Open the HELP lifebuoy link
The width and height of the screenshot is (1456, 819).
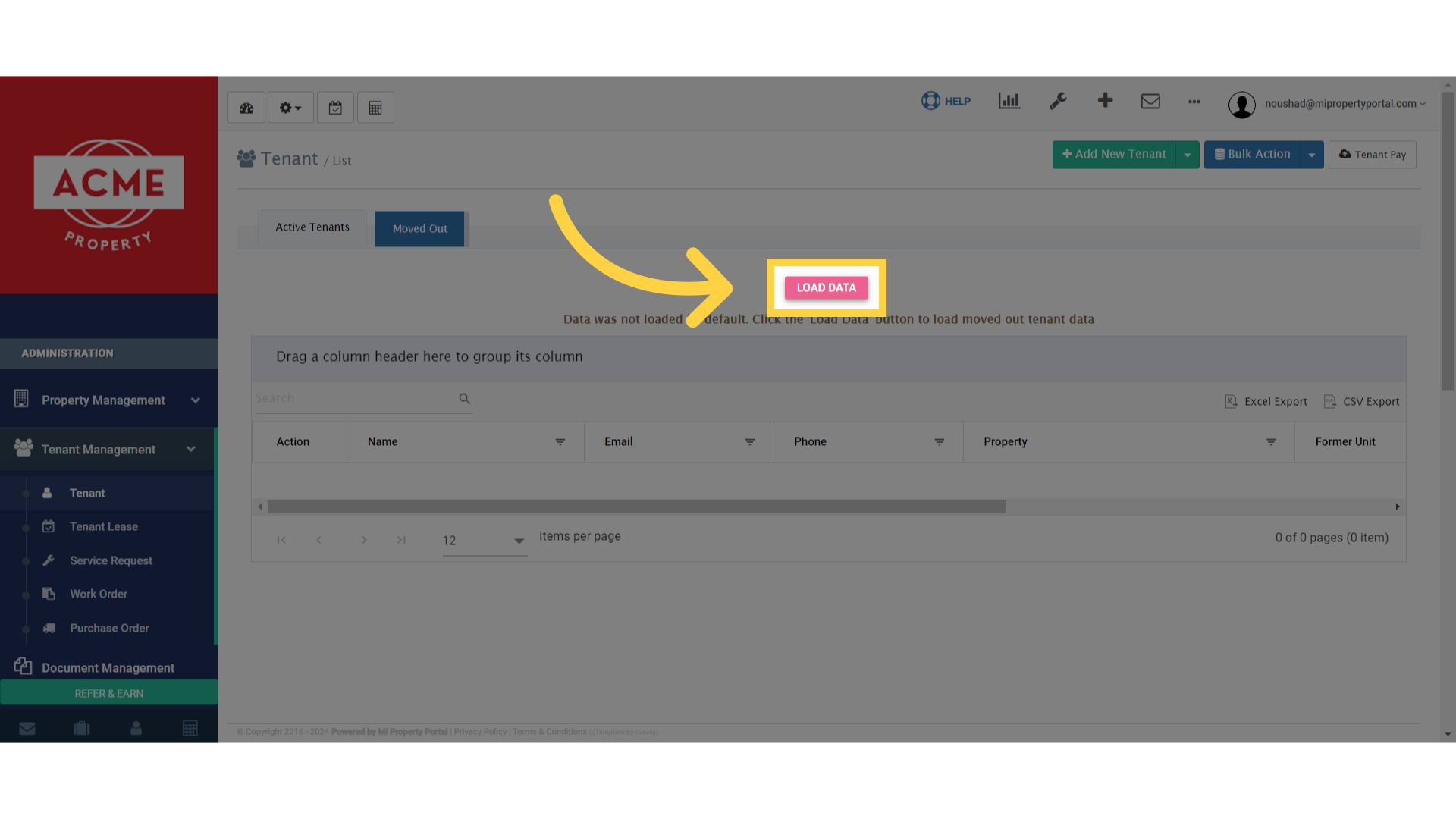click(946, 101)
